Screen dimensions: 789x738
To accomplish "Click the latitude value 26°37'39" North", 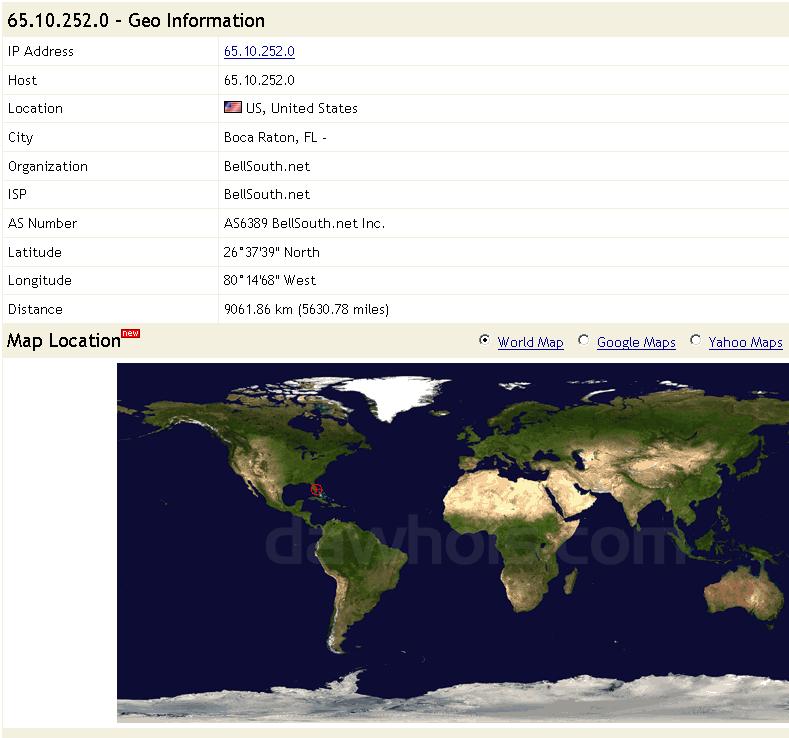I will pyautogui.click(x=271, y=252).
